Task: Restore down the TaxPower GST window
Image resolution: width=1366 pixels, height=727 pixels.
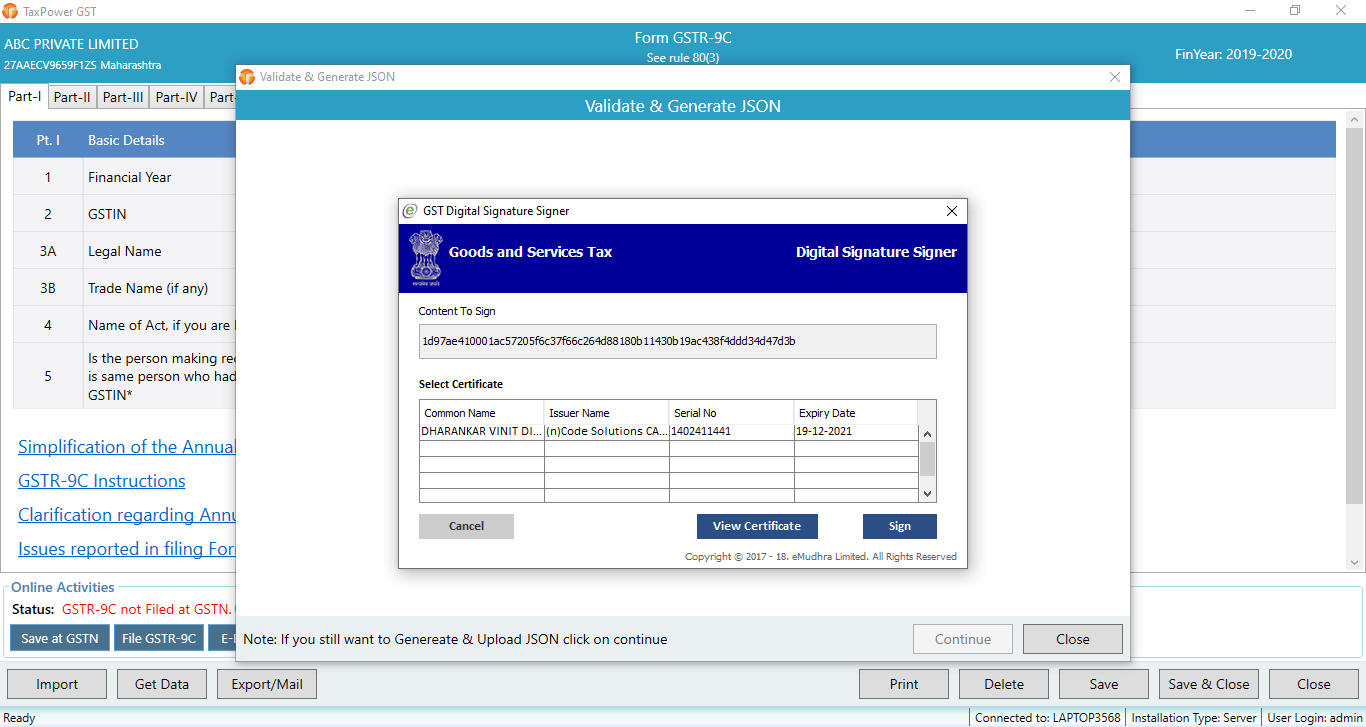Action: point(1295,11)
